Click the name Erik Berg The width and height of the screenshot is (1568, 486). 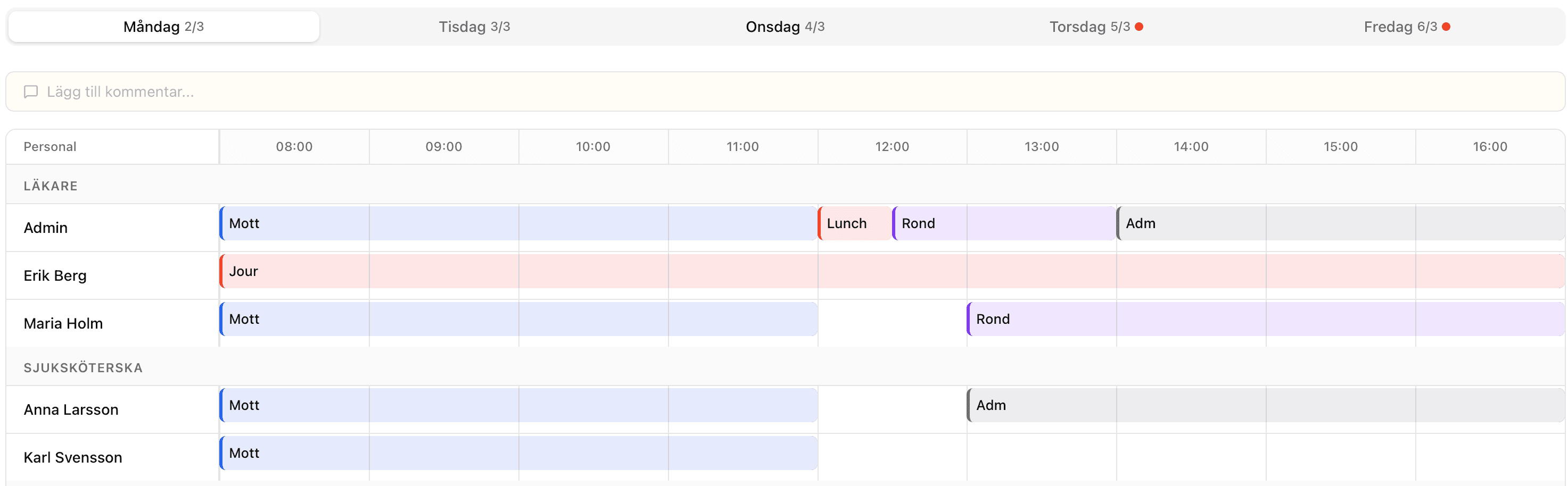(55, 275)
